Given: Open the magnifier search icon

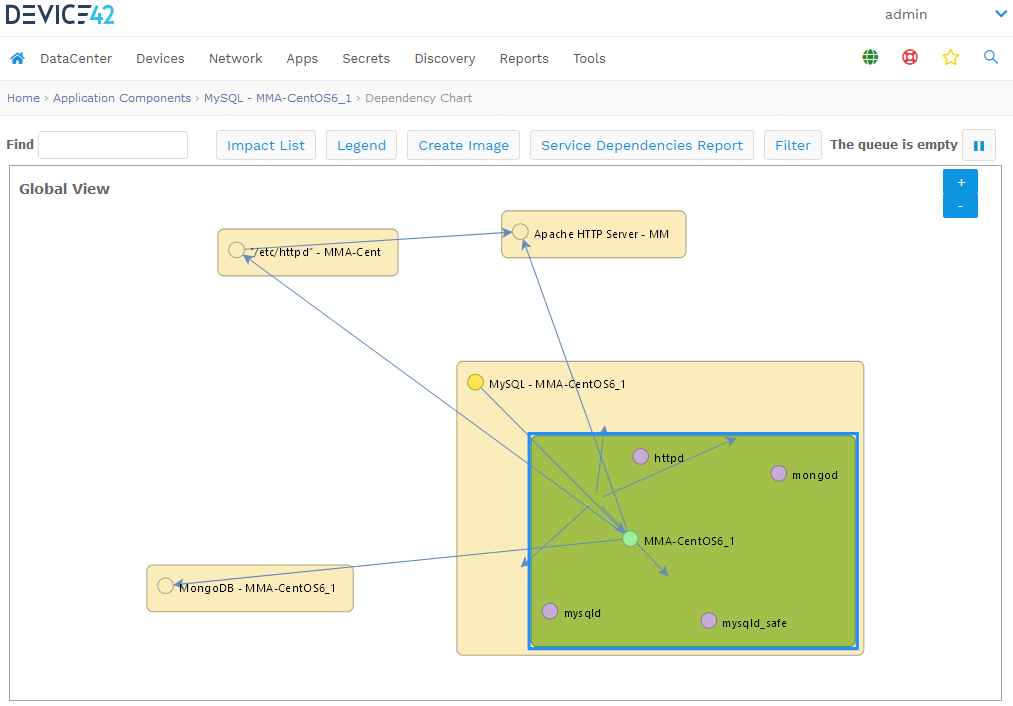Looking at the screenshot, I should pyautogui.click(x=990, y=57).
